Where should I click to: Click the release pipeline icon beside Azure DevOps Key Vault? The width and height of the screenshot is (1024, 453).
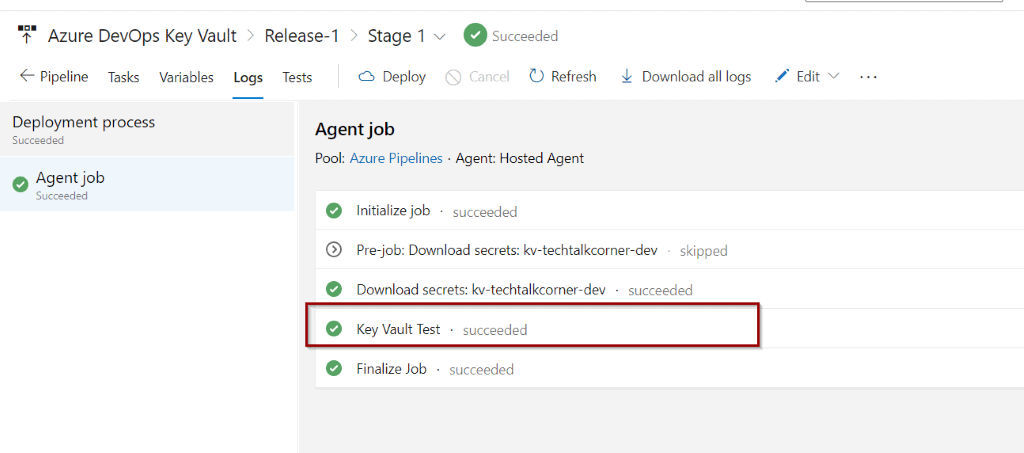[x=27, y=35]
